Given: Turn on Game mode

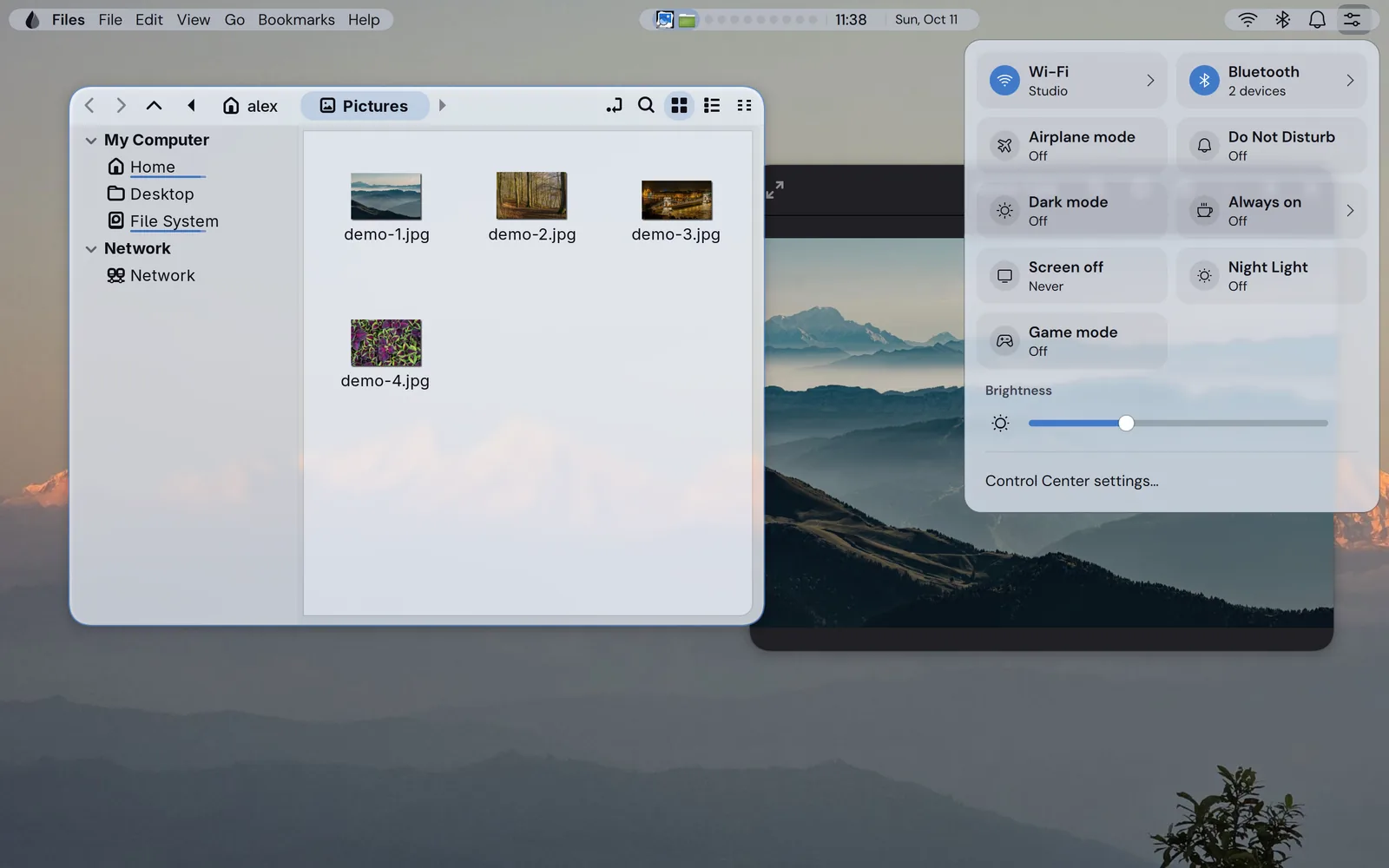Looking at the screenshot, I should pyautogui.click(x=1071, y=341).
